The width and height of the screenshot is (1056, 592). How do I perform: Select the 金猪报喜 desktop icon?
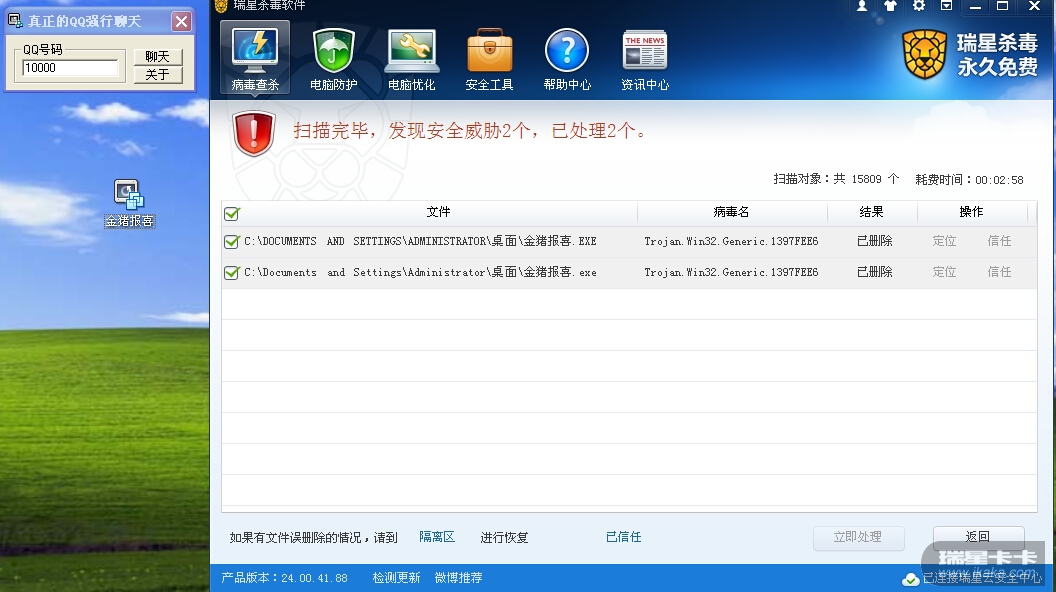click(129, 203)
